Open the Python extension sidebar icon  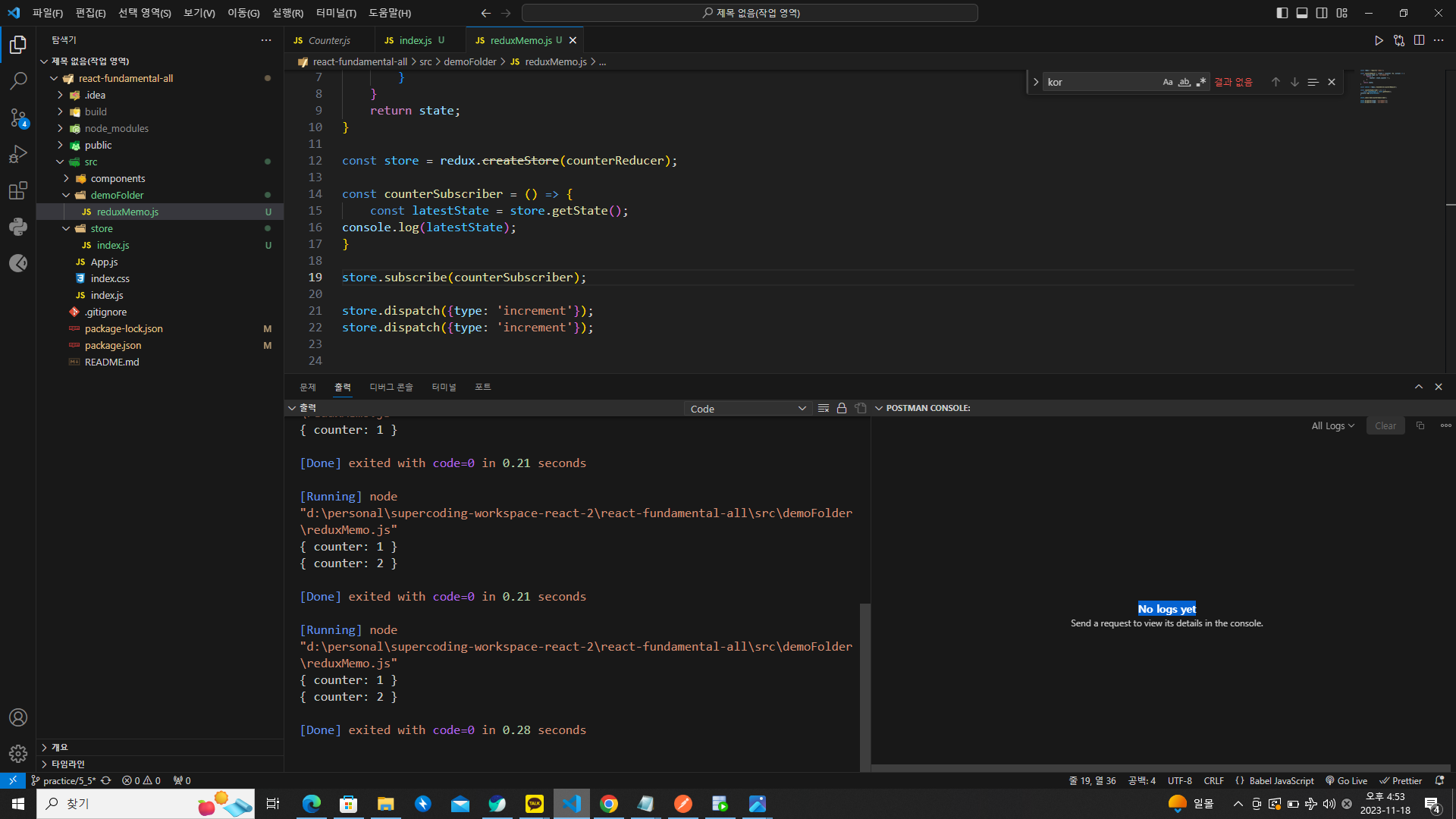point(18,227)
